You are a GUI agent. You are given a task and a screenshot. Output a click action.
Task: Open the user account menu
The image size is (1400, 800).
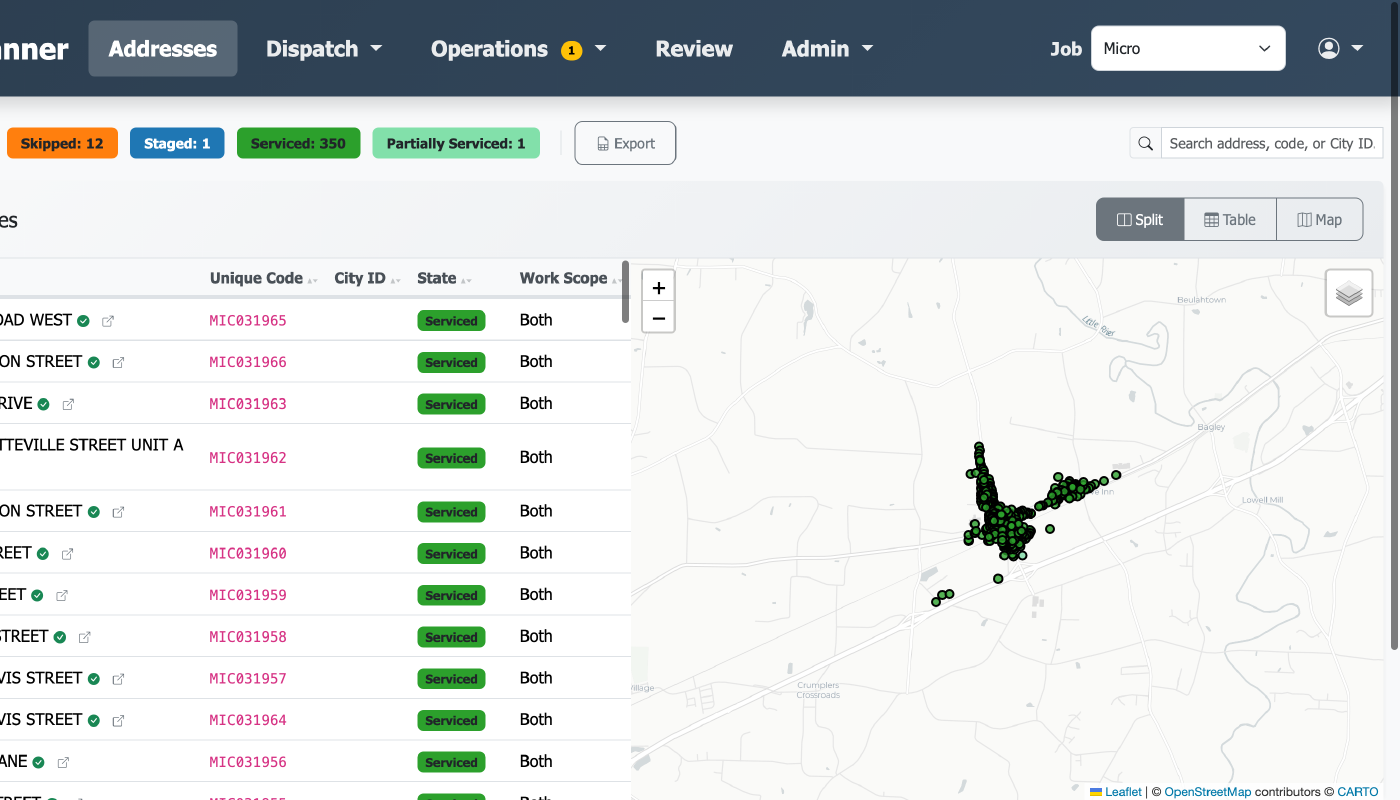click(1341, 48)
